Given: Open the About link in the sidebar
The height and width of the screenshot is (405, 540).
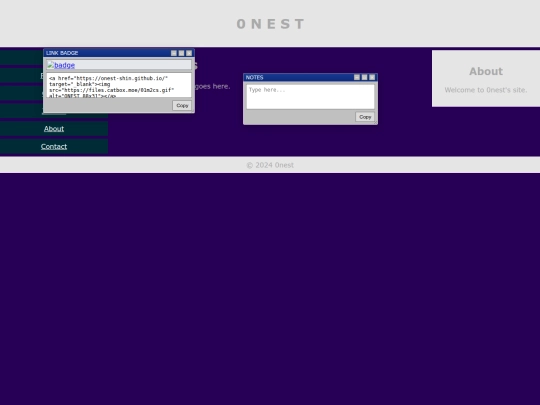Looking at the screenshot, I should (x=54, y=129).
